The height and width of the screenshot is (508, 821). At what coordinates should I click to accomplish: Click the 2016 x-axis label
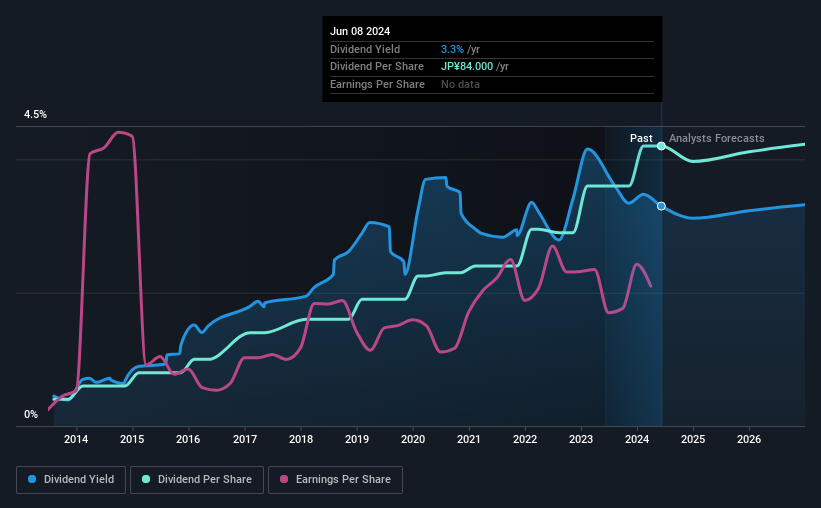(188, 439)
